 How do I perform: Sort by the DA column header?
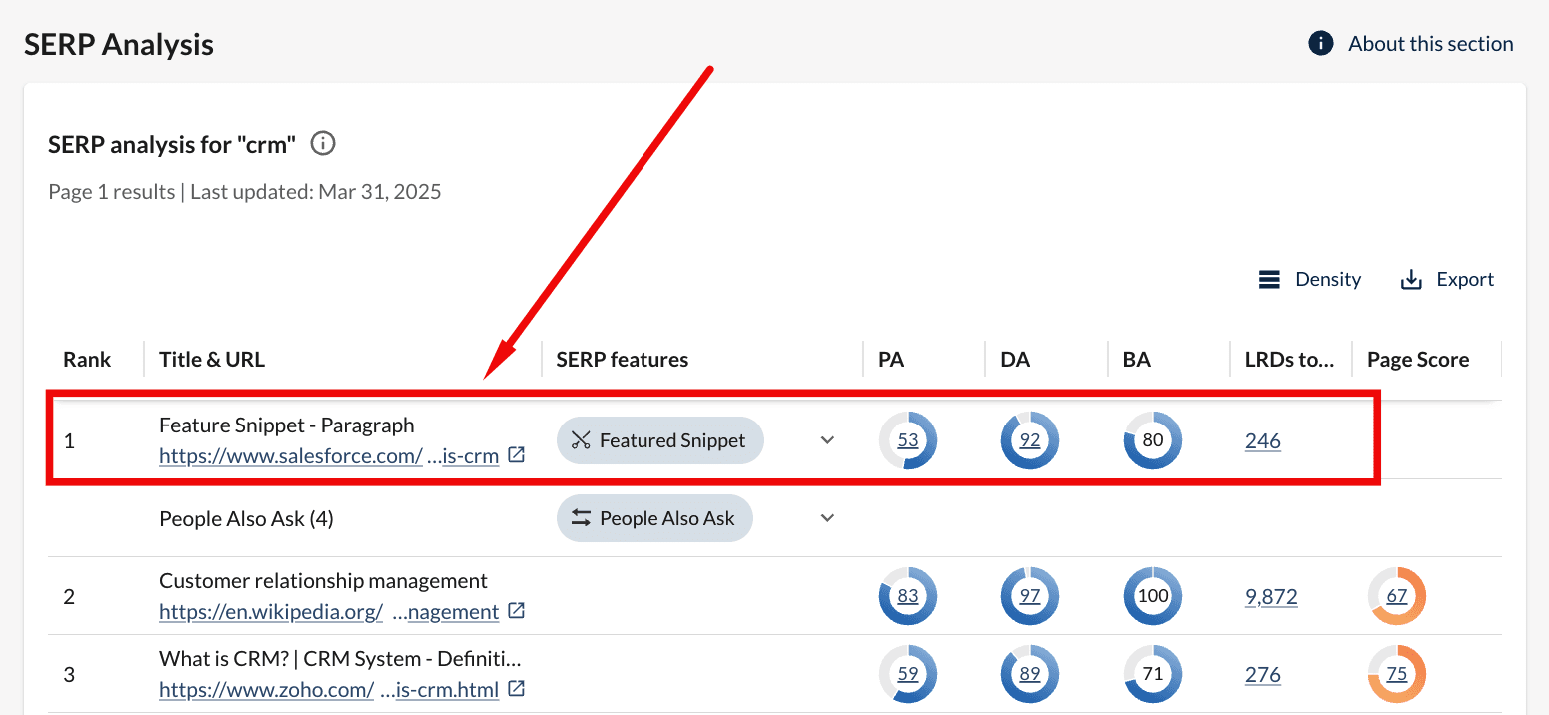point(1014,360)
